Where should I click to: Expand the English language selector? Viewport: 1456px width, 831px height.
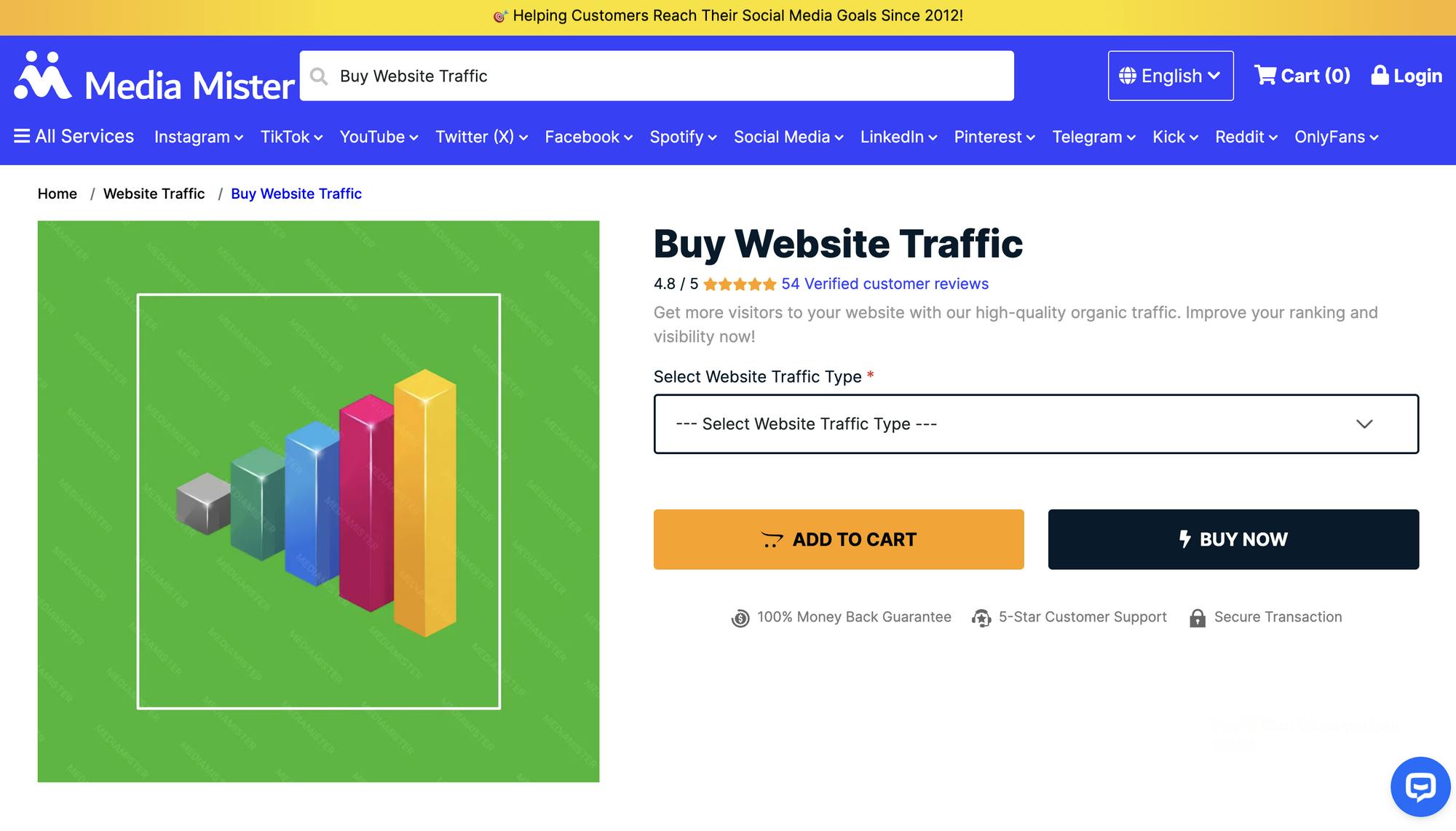(x=1170, y=75)
